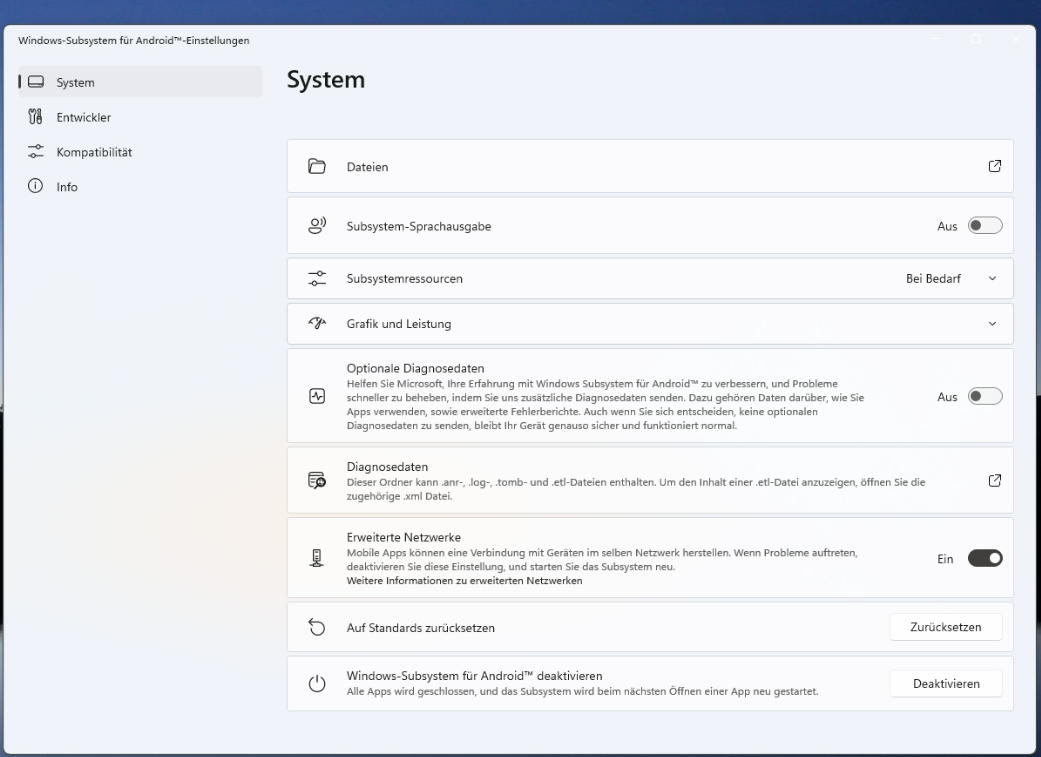This screenshot has width=1041, height=757.
Task: Click the power icon for deactivating subsystem
Action: coord(316,684)
